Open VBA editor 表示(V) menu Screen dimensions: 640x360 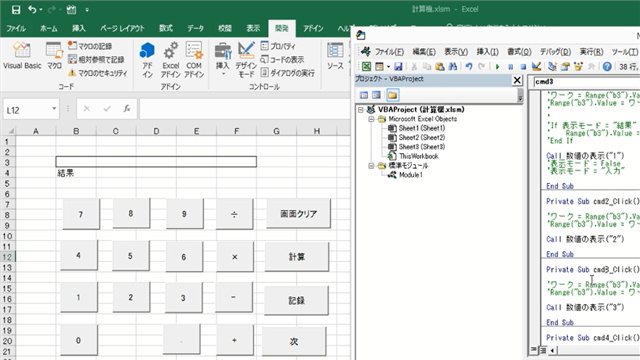[x=456, y=52]
